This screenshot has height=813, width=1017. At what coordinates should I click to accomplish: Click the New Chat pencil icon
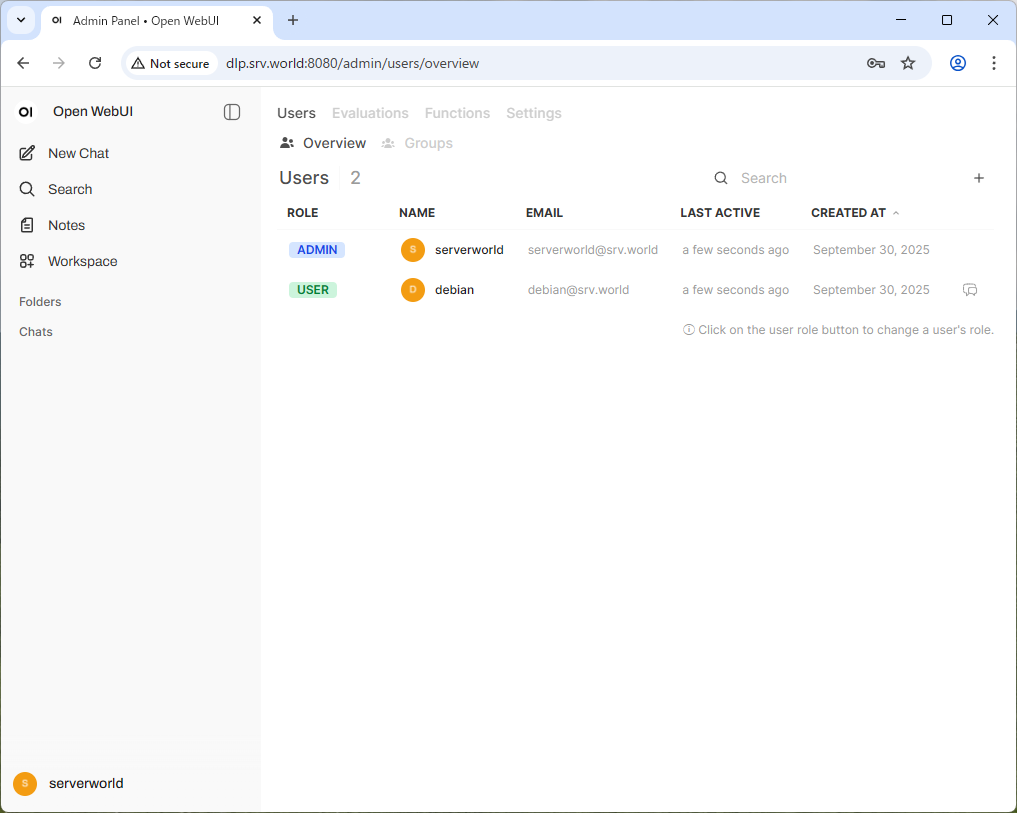pyautogui.click(x=27, y=153)
